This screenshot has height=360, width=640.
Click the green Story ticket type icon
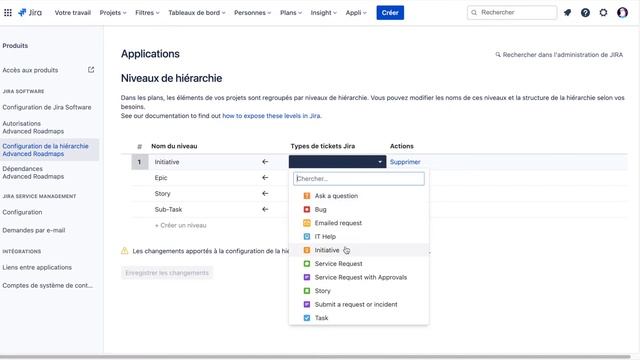307,291
